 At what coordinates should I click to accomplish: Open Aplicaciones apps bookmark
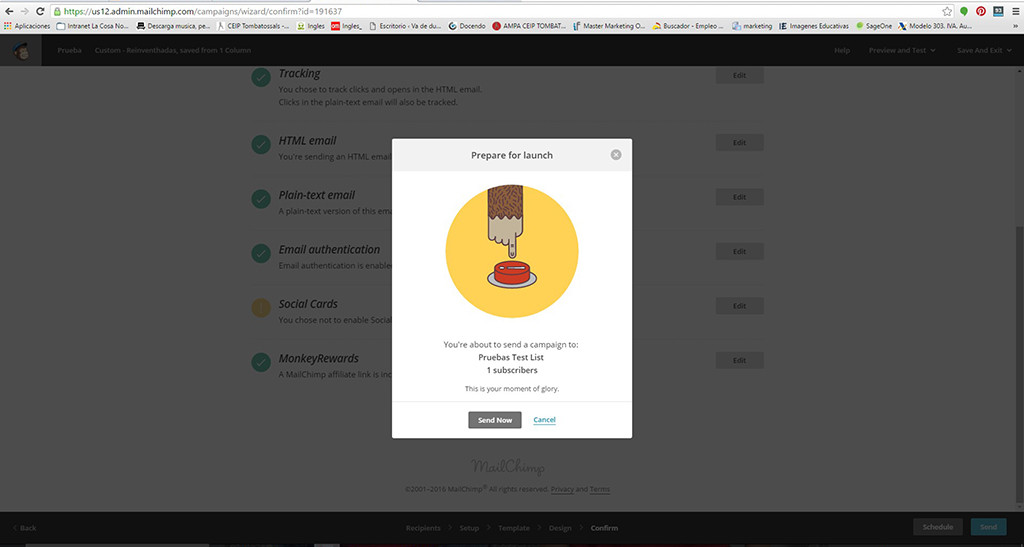27,26
